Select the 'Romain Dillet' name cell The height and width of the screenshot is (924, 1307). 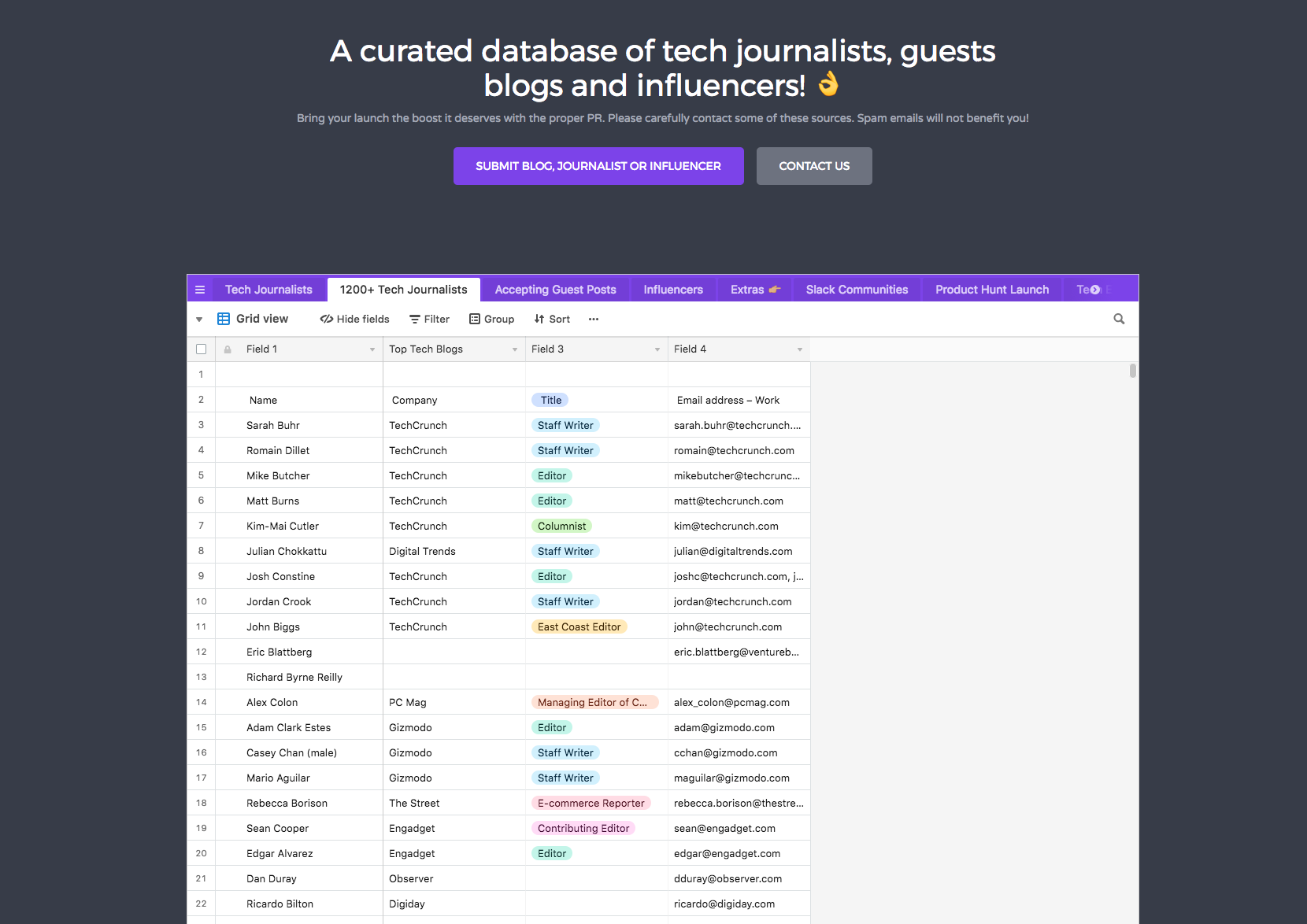pos(299,450)
